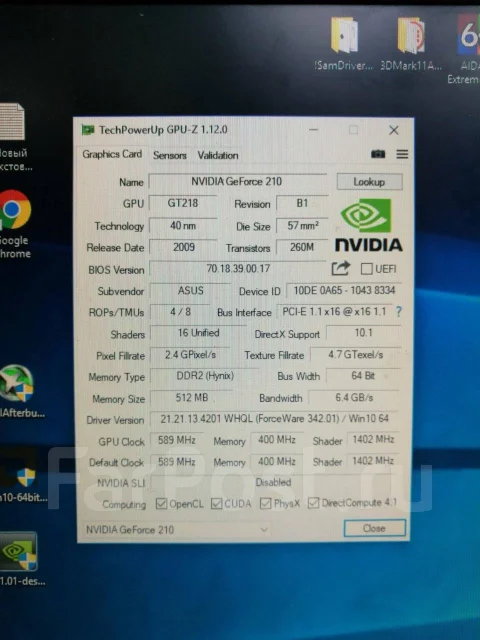
Task: Click the Revision field showing B1
Action: [302, 203]
